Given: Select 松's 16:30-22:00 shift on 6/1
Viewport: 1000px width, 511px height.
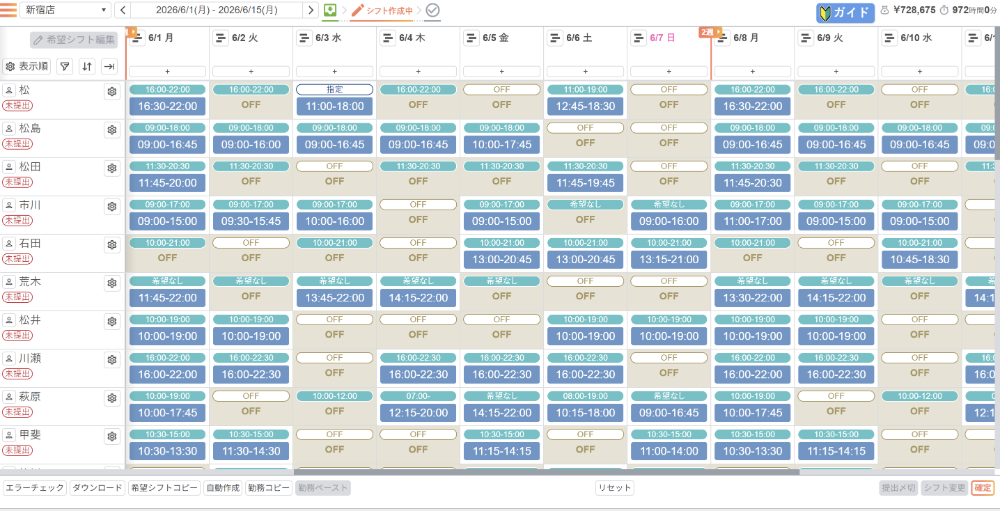Looking at the screenshot, I should click(168, 106).
